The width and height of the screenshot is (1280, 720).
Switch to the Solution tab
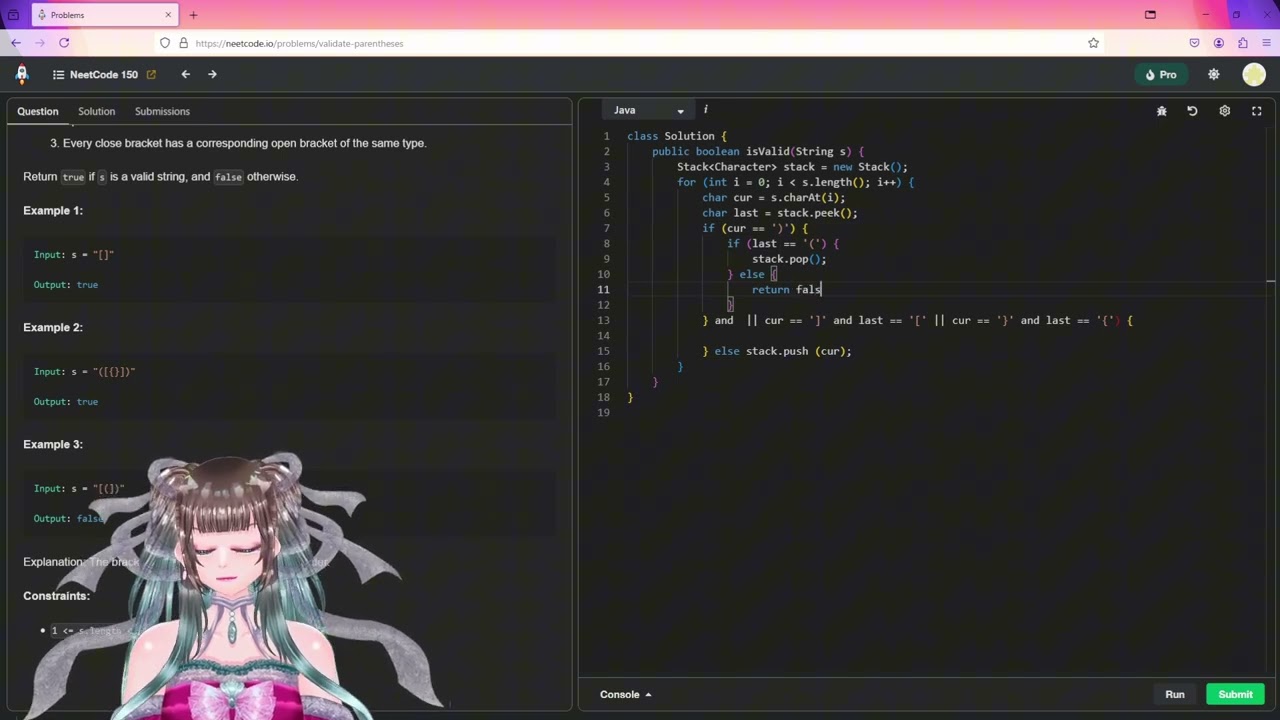click(97, 111)
